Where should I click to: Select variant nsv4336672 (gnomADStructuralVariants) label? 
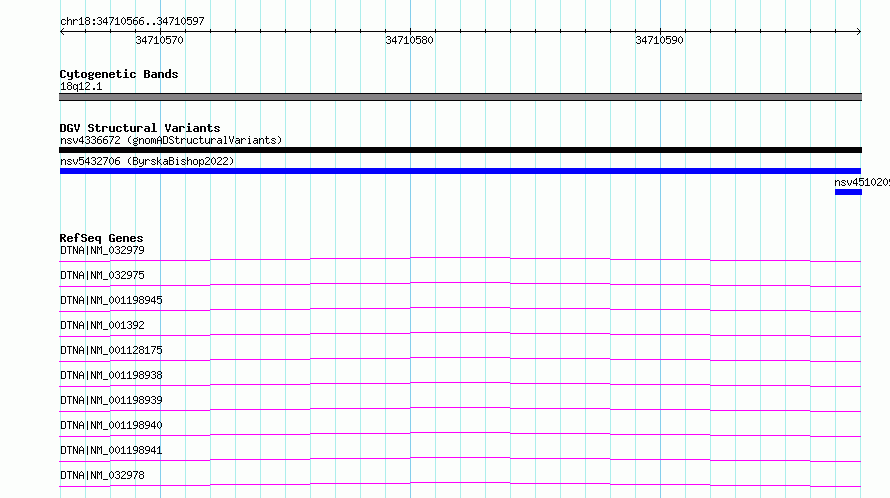click(x=171, y=140)
